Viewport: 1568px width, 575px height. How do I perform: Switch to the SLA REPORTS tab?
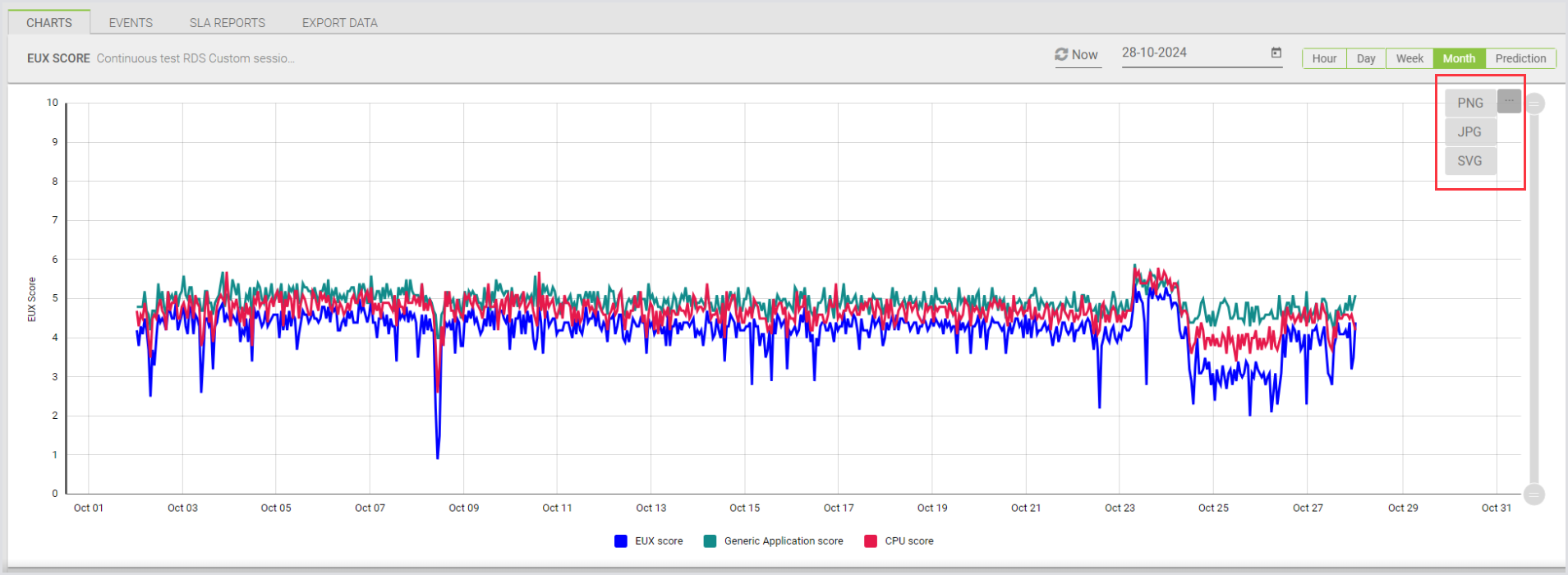pos(228,22)
